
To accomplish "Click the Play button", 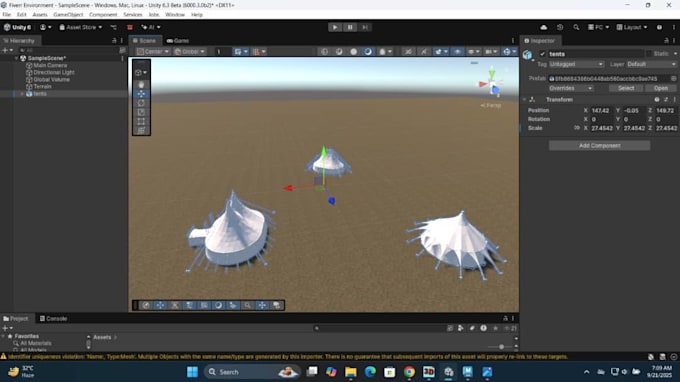I will [335, 27].
